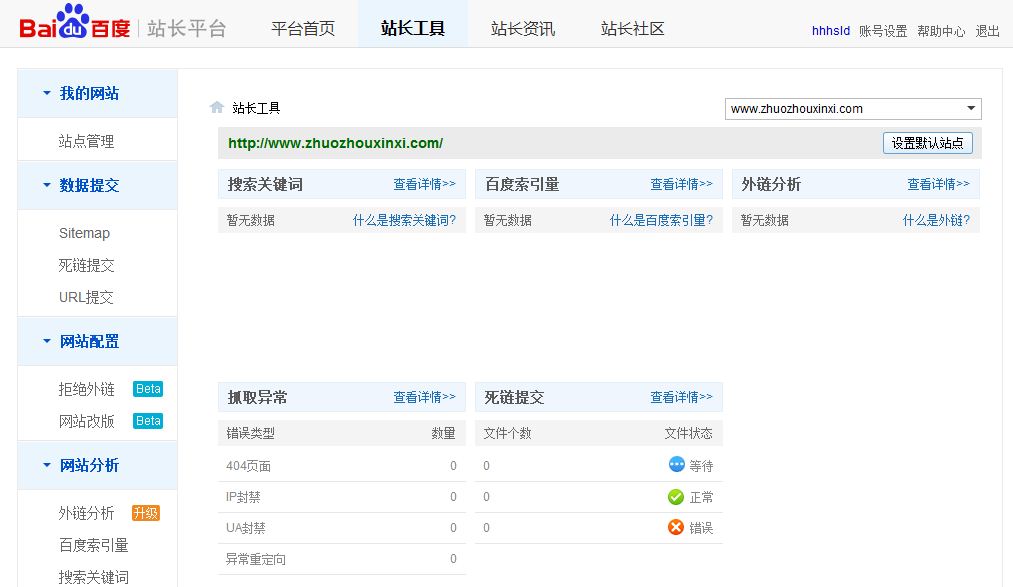
Task: Select Sitemap in the sidebar
Action: coord(84,233)
